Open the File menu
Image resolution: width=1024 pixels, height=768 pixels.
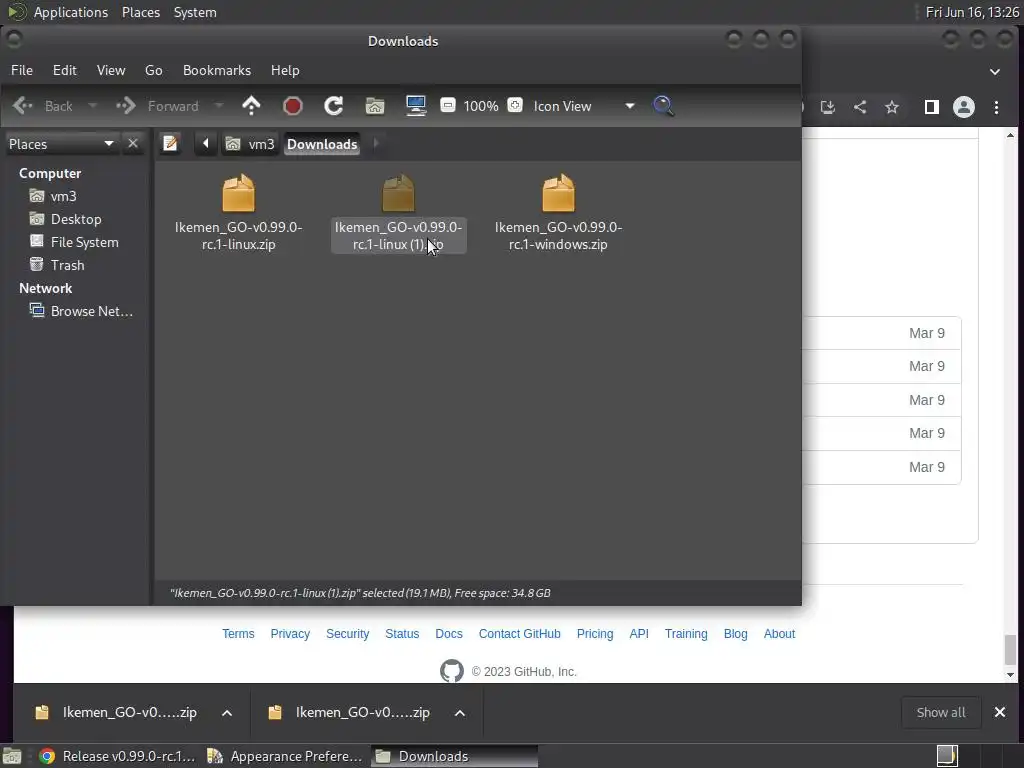[22, 70]
